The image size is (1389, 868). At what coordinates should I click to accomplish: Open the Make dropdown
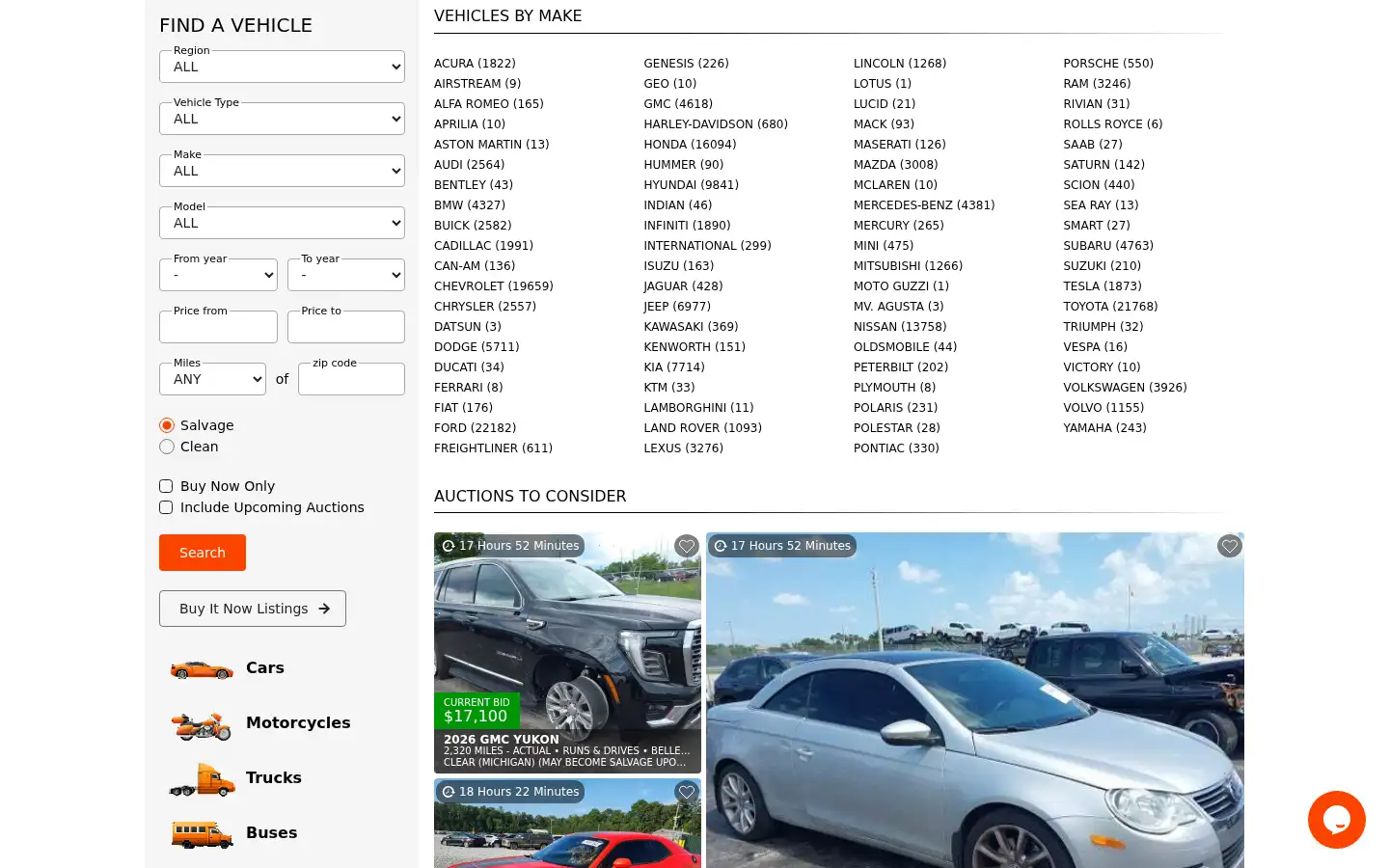click(x=282, y=171)
